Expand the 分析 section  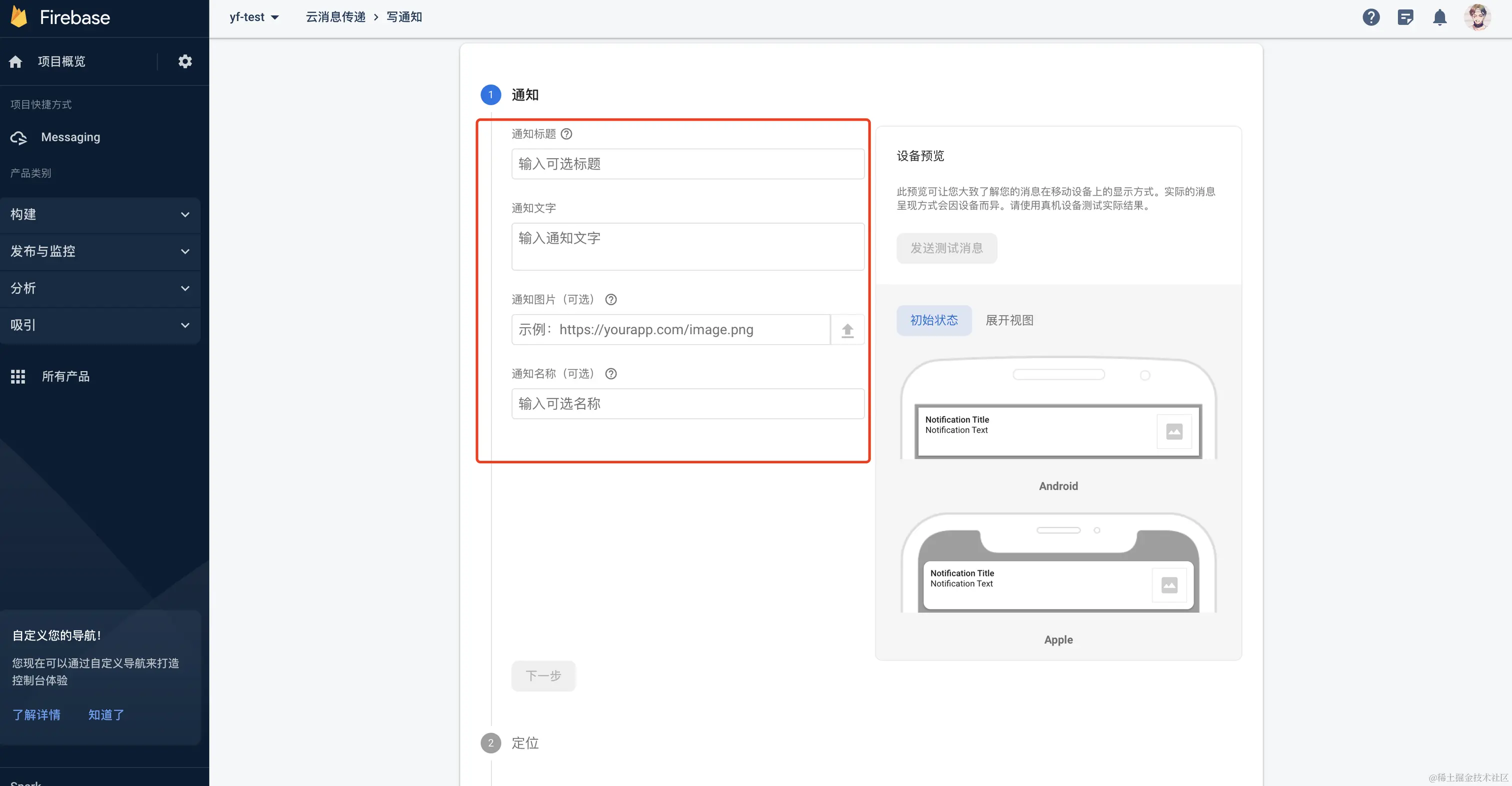click(100, 289)
